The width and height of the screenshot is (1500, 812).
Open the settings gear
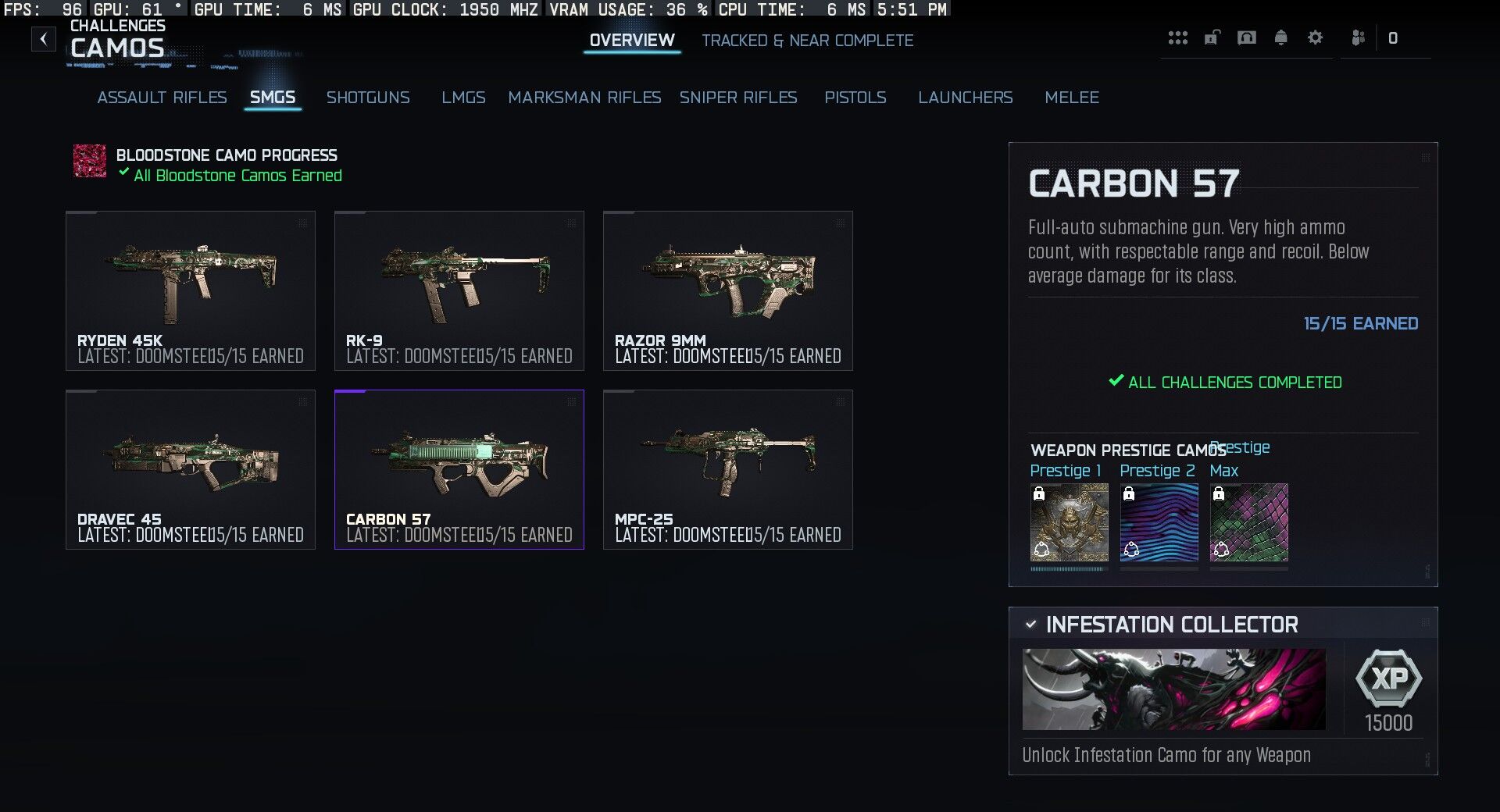1315,37
